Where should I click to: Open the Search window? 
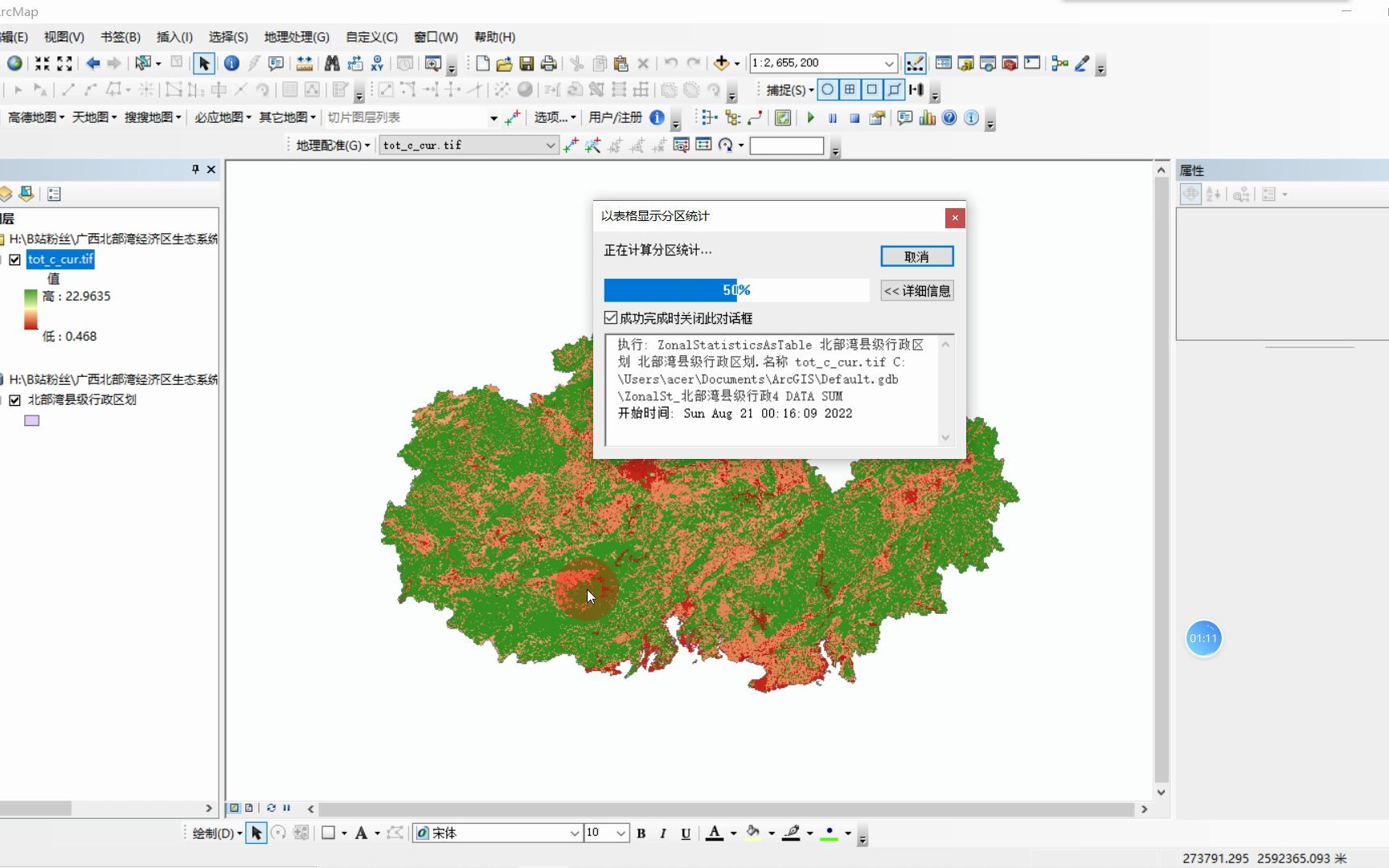988,63
